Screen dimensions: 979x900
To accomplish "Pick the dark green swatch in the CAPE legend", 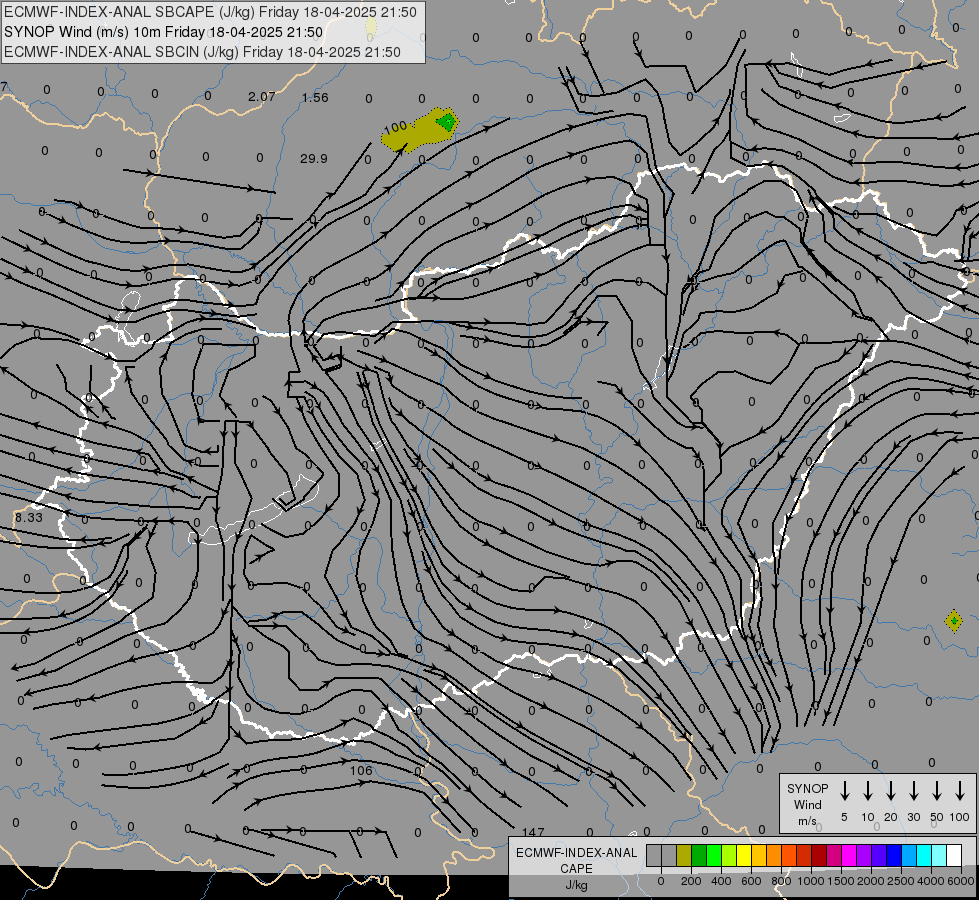I will click(x=699, y=855).
